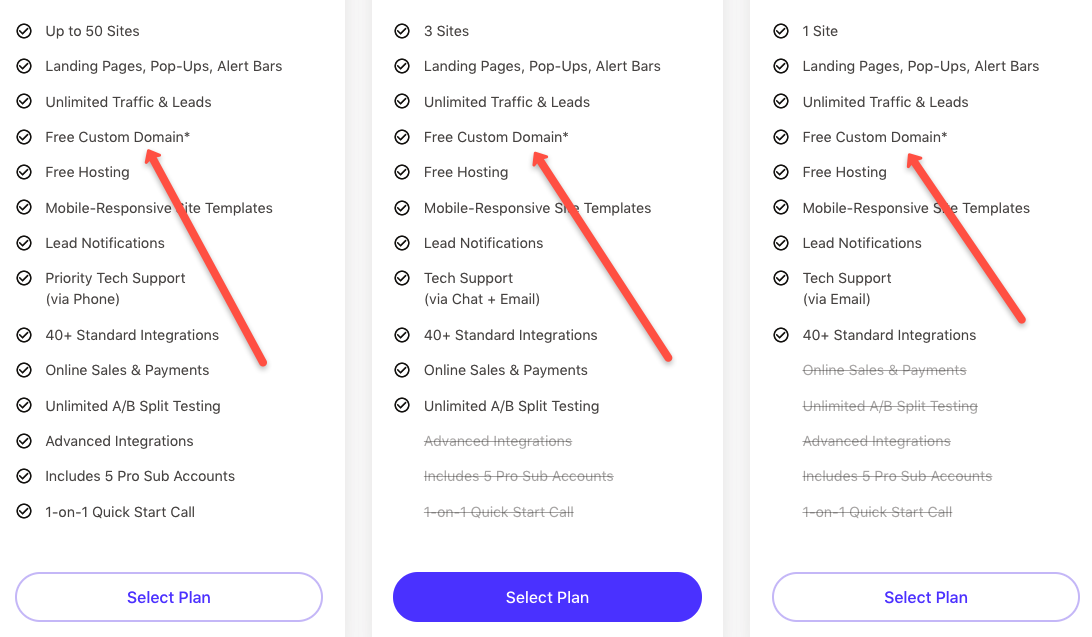
Task: Click checkmark beside Priority Tech Support
Action: [x=24, y=278]
